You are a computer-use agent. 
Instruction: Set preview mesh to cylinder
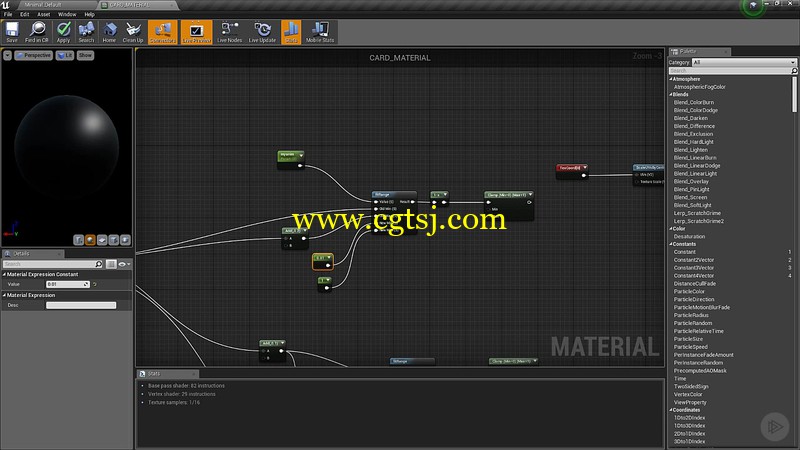click(78, 240)
